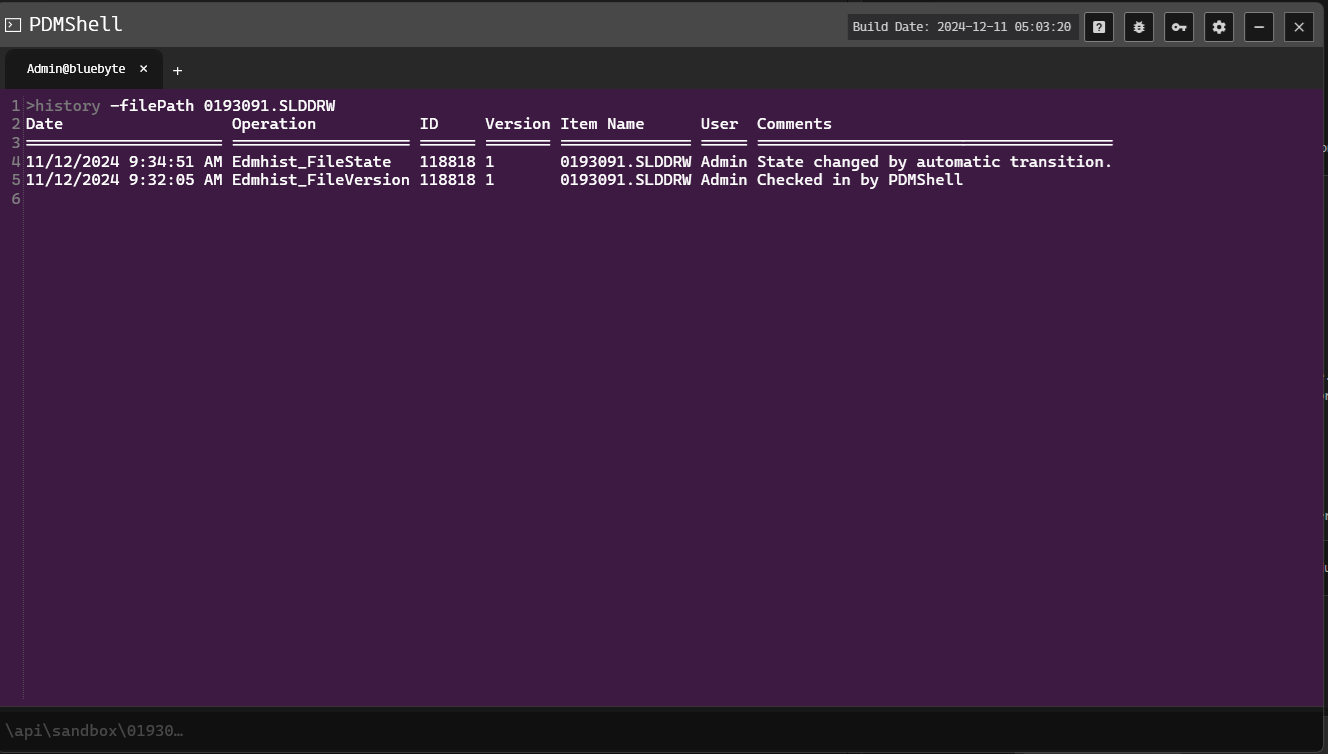This screenshot has width=1328, height=754.
Task: Click the sandbox path in the status bar
Action: pos(95,730)
